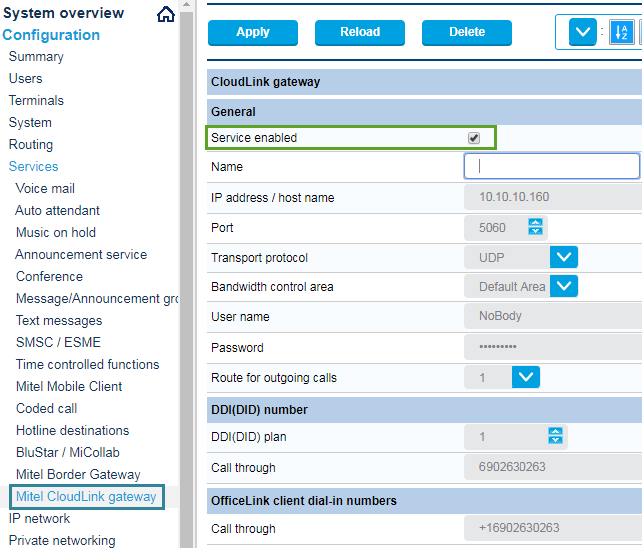Click the Delete button
Viewport: 642px width, 548px height.
click(467, 32)
